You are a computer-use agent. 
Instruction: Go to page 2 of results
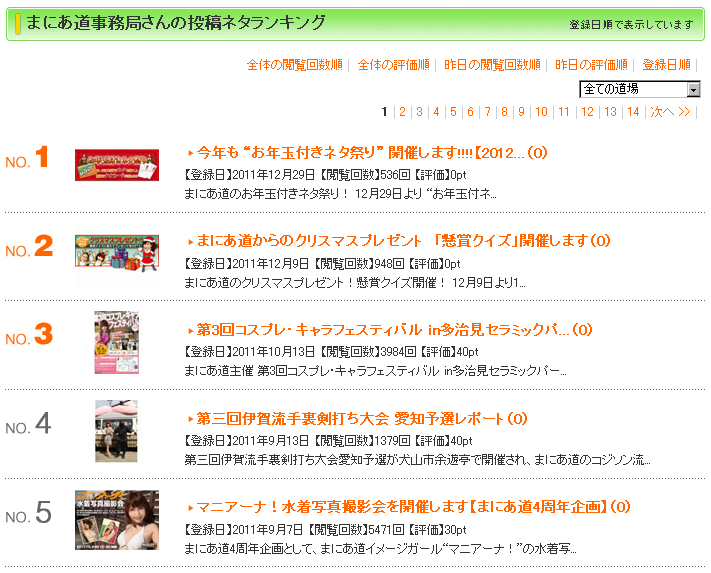click(402, 112)
